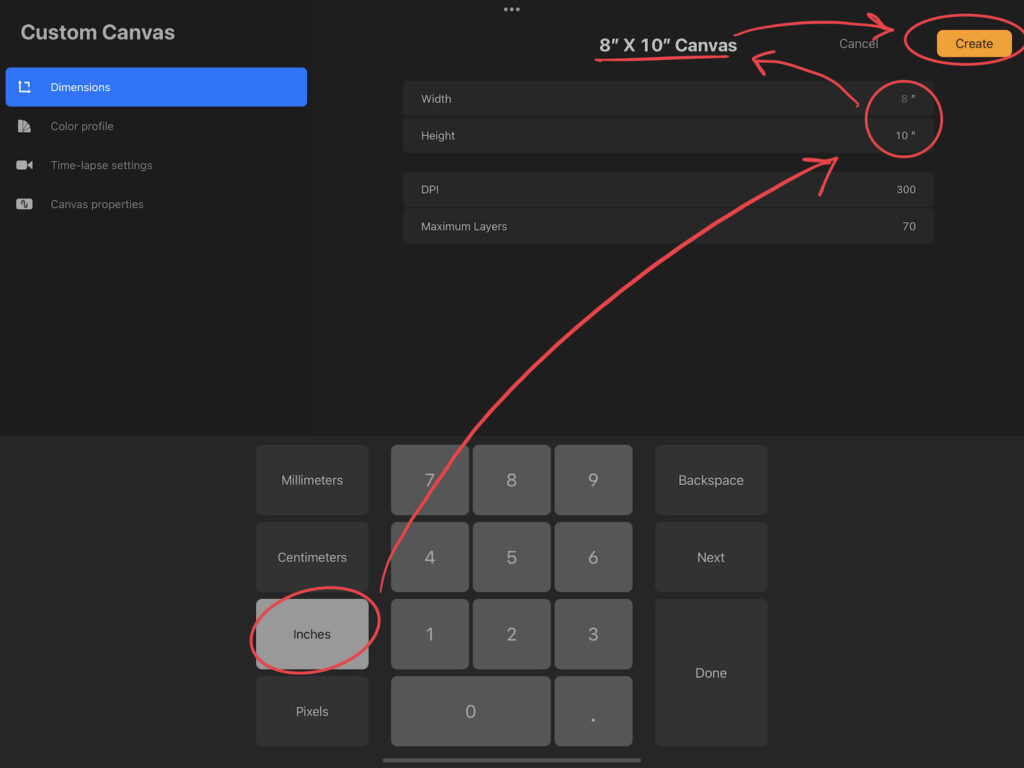Tap keypad digit 0
1024x768 pixels.
click(x=470, y=711)
